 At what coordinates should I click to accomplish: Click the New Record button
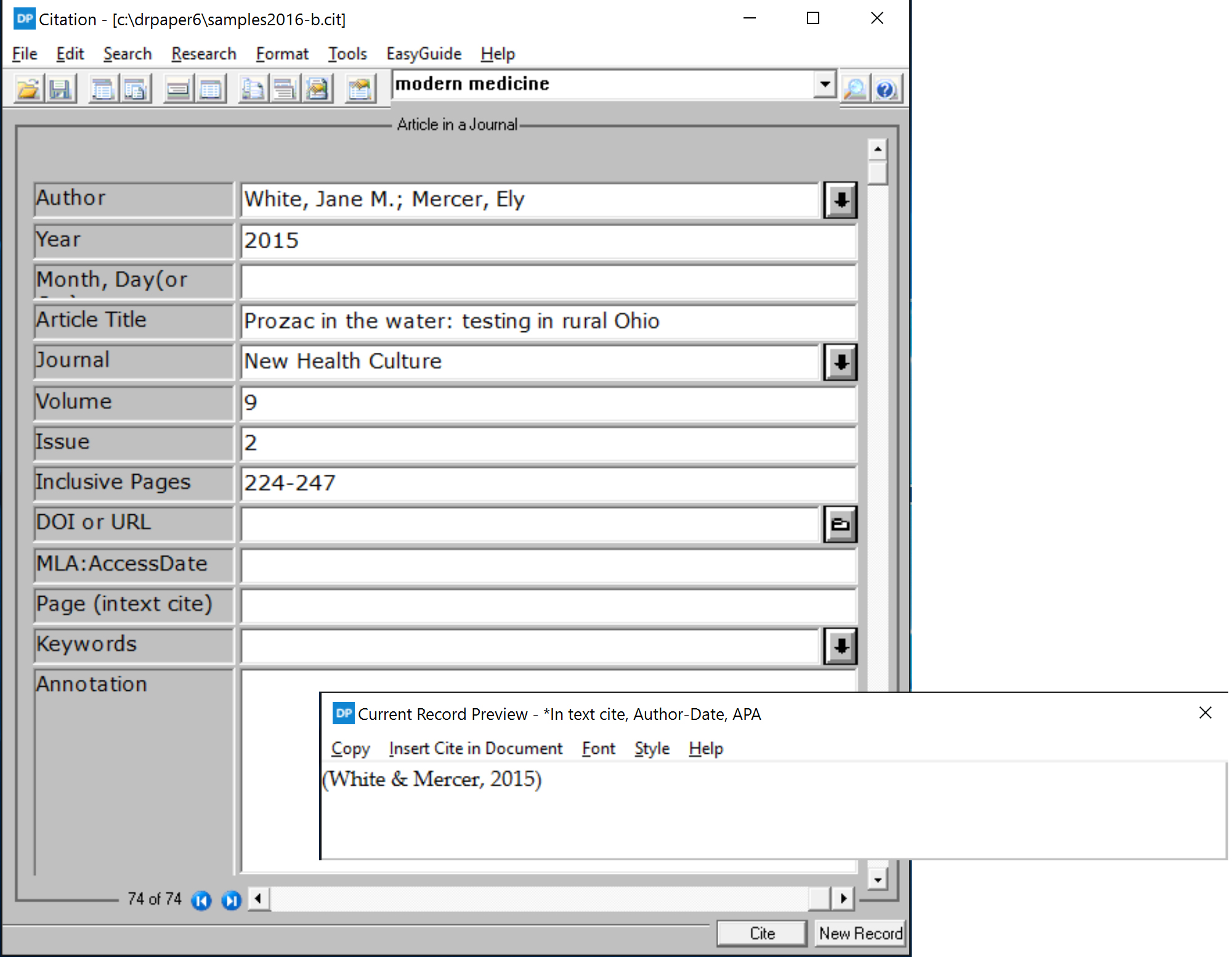click(x=861, y=934)
